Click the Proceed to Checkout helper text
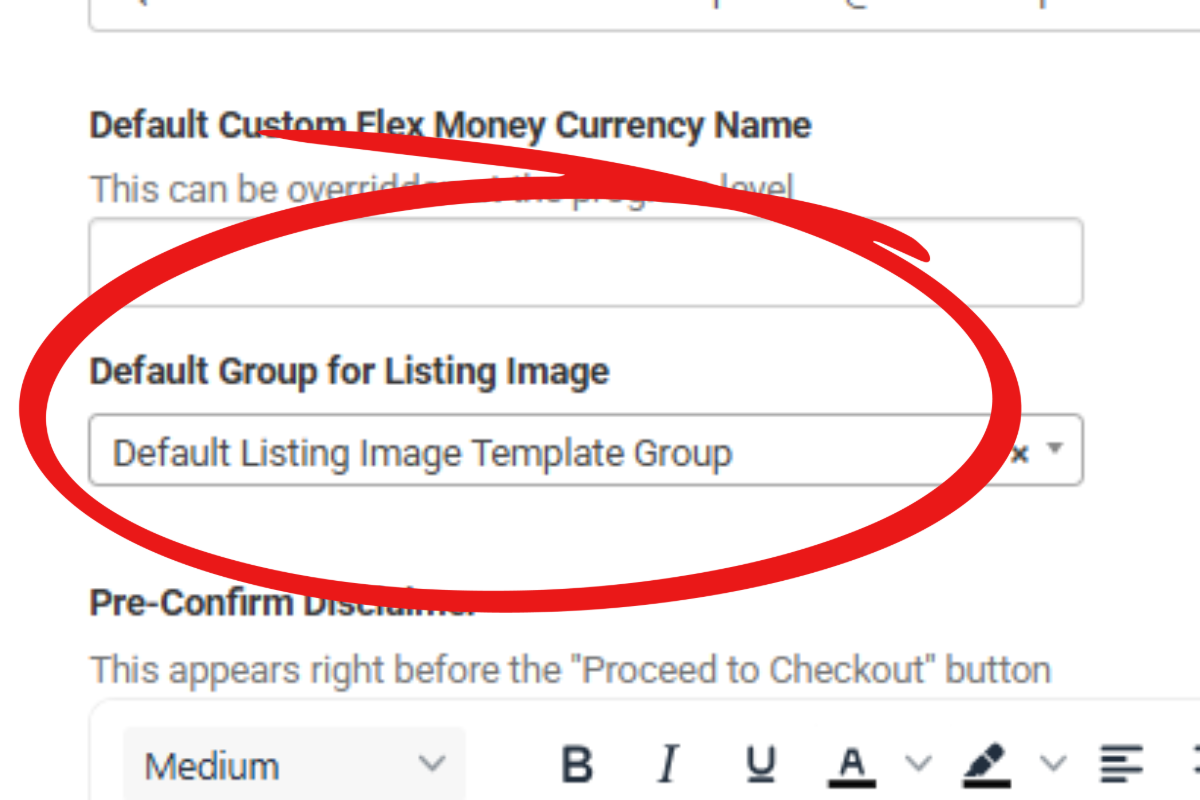1200x800 pixels. 570,669
